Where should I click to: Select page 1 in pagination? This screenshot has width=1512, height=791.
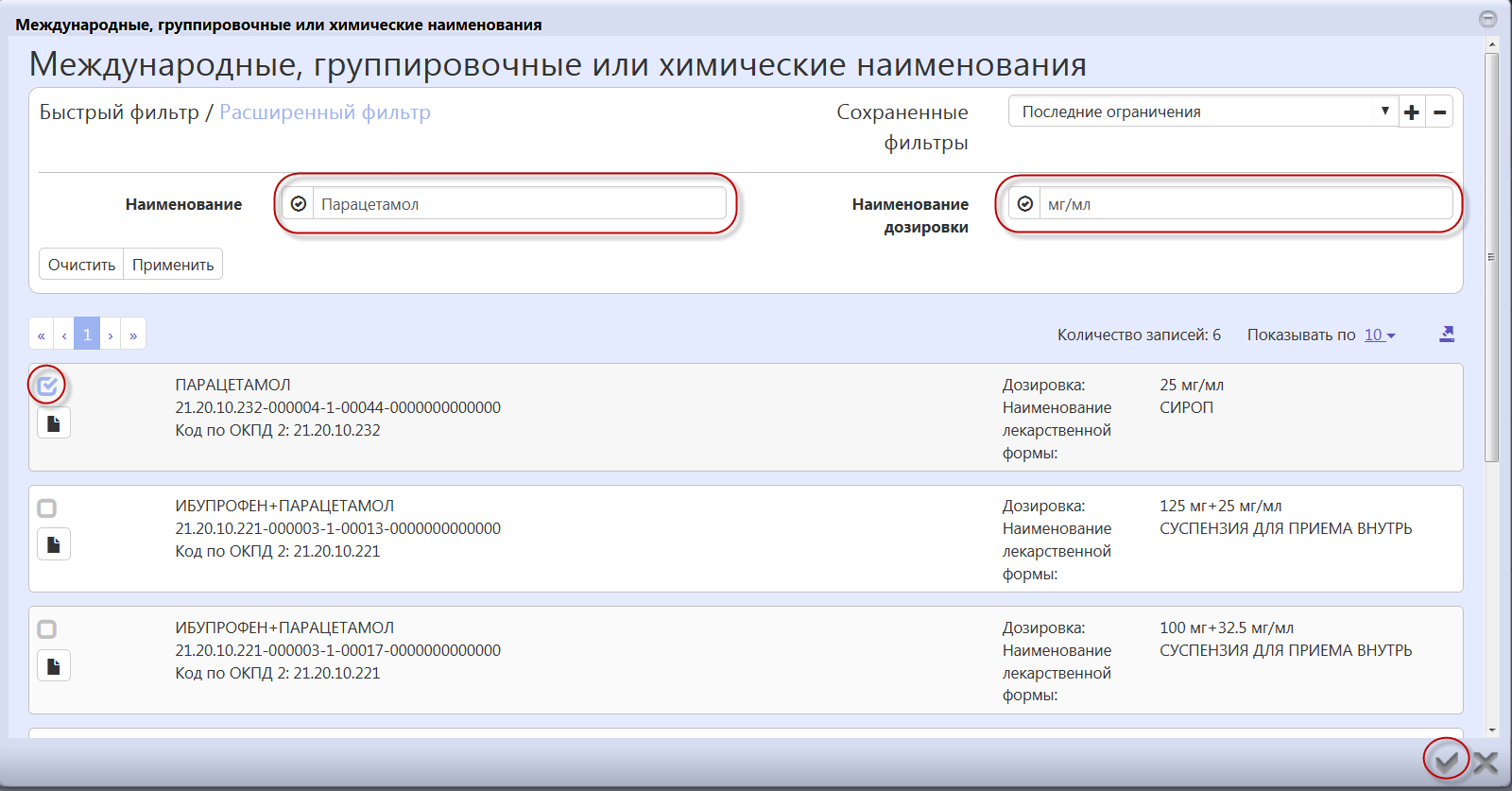[87, 335]
